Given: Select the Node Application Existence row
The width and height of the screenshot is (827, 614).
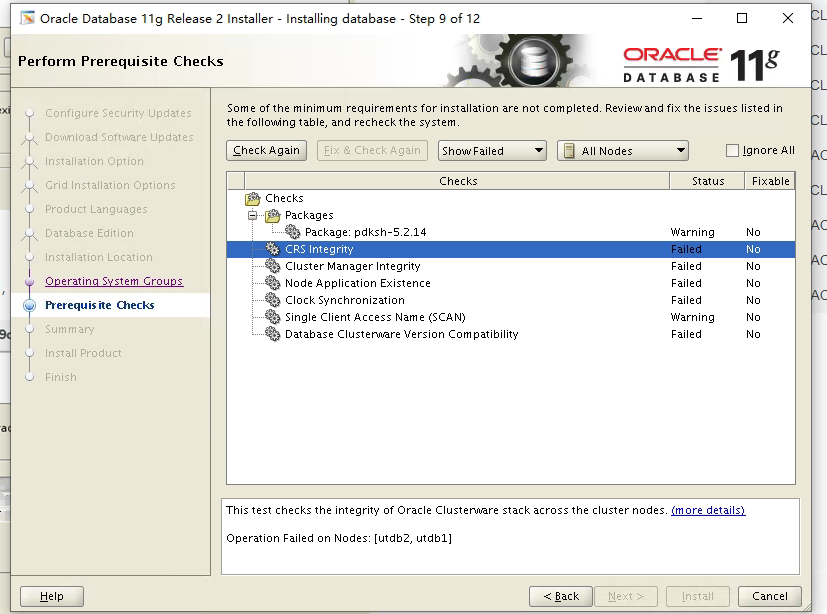Looking at the screenshot, I should coord(511,283).
